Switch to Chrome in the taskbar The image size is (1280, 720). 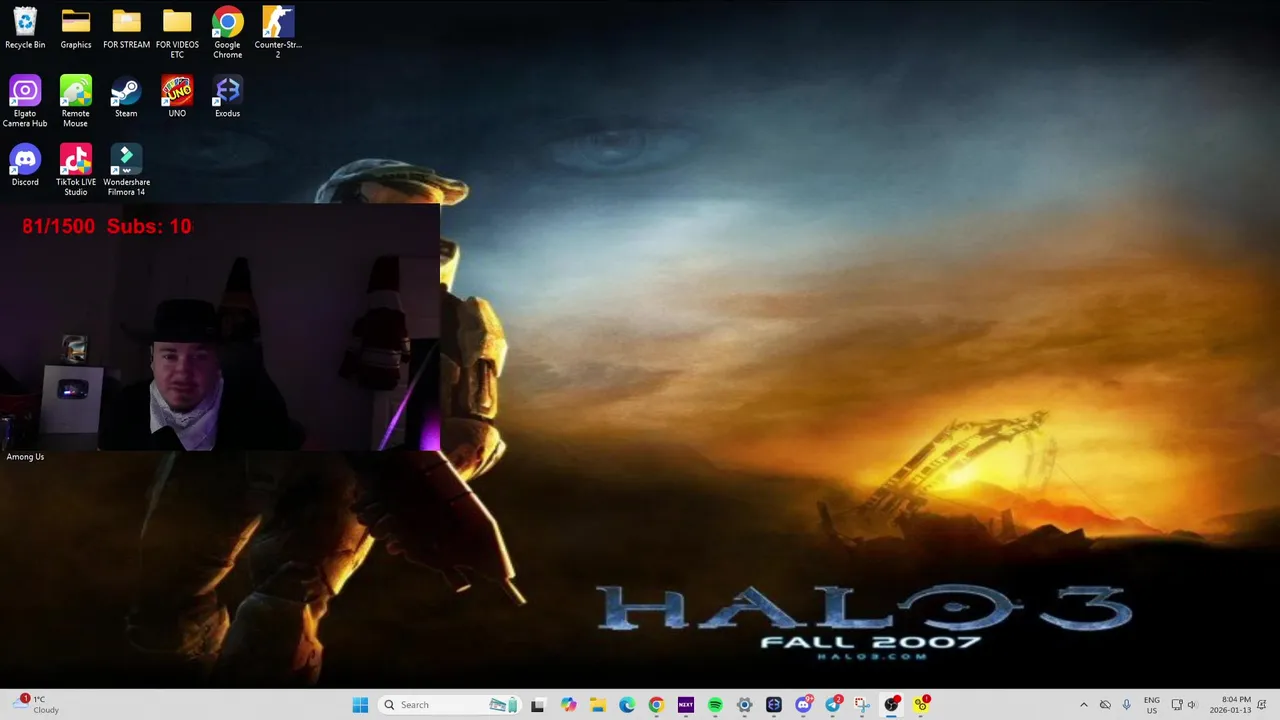coord(656,705)
